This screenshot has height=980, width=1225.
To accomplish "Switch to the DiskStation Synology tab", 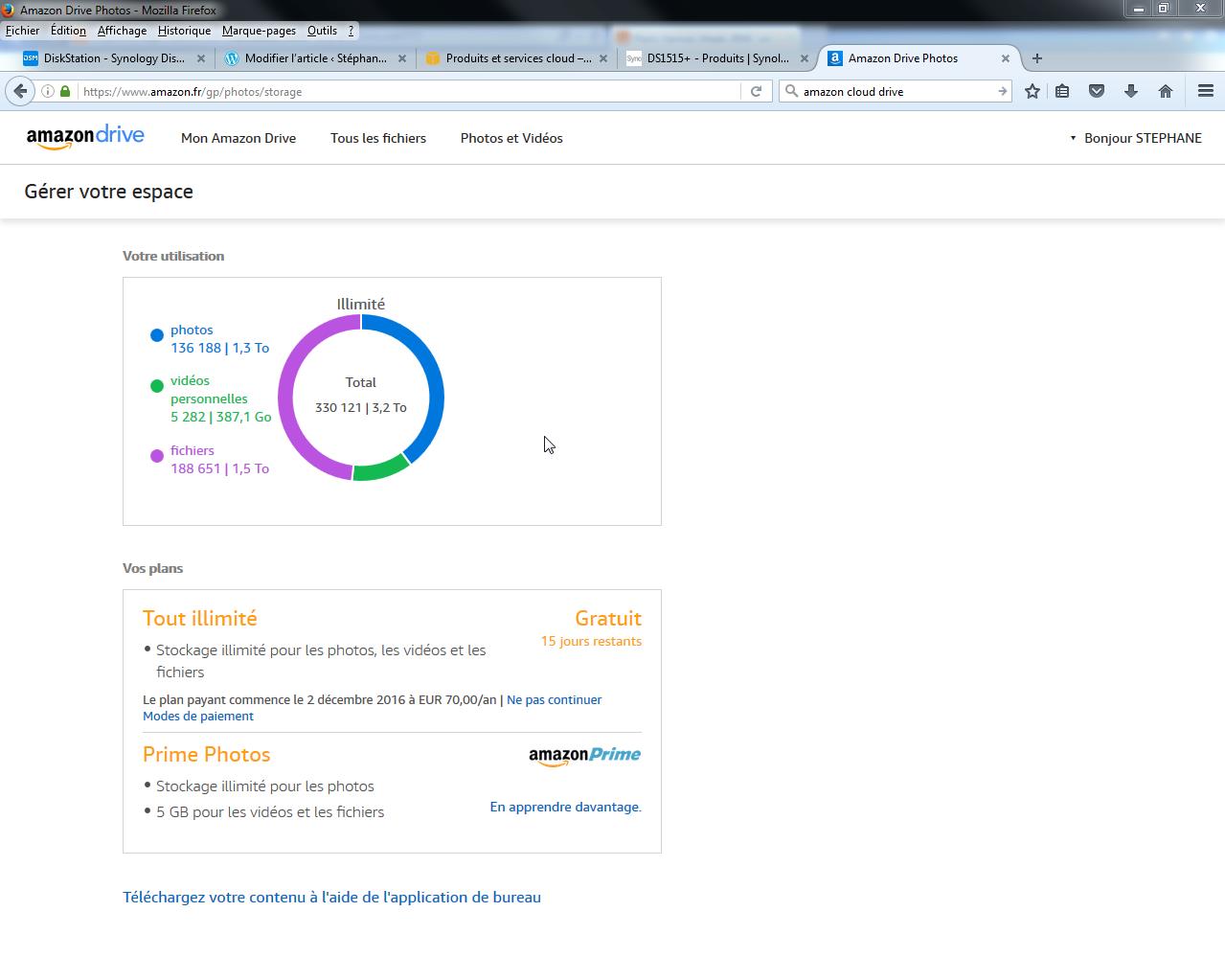I will point(113,58).
